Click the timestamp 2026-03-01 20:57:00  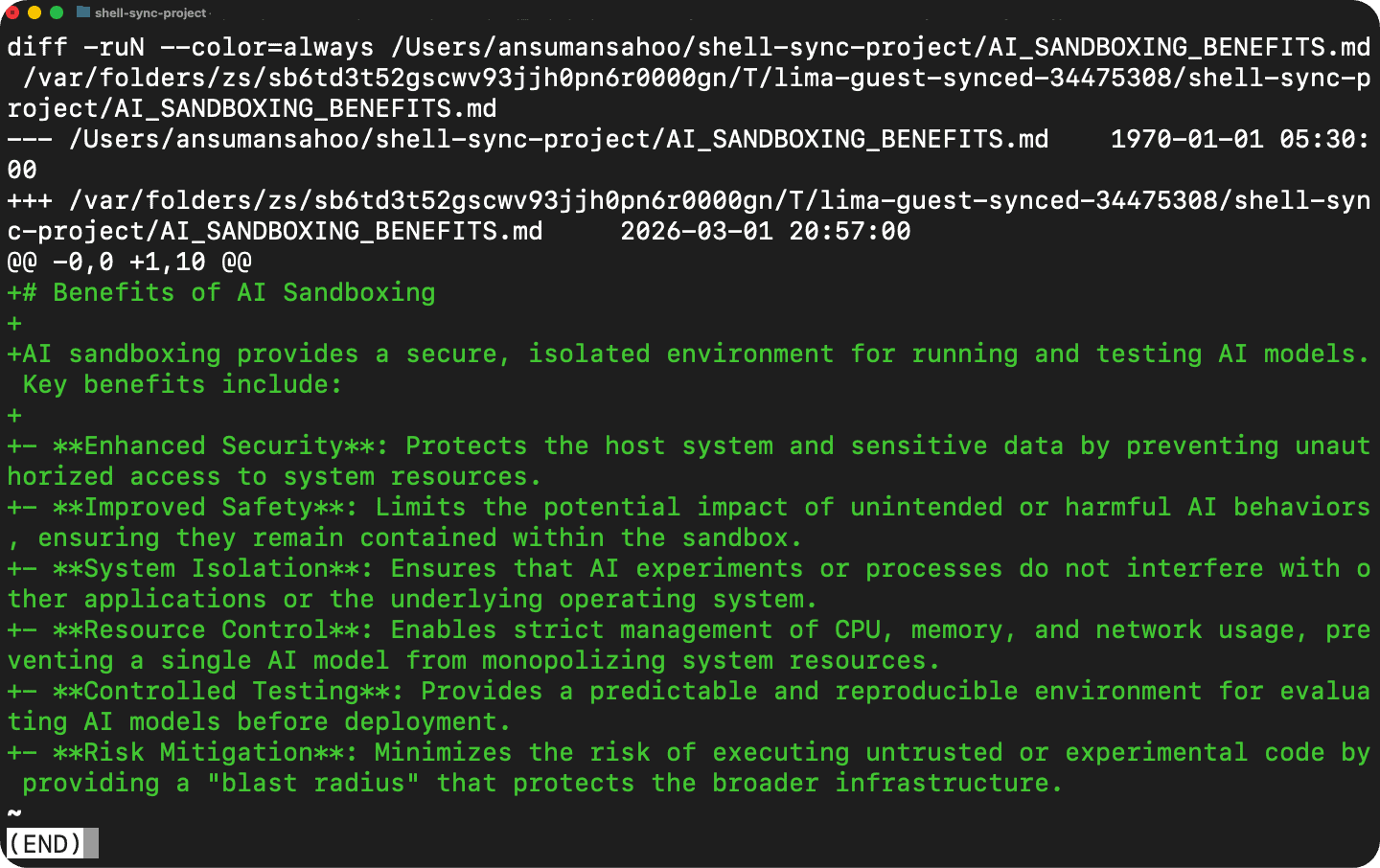(767, 231)
